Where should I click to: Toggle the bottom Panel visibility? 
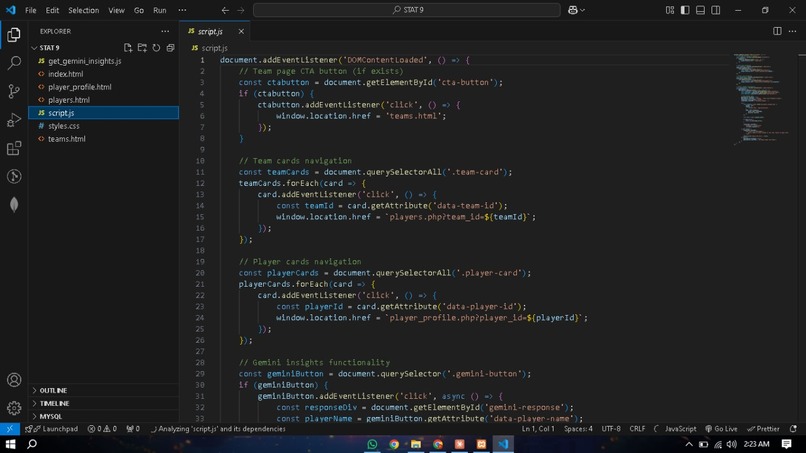tap(700, 10)
